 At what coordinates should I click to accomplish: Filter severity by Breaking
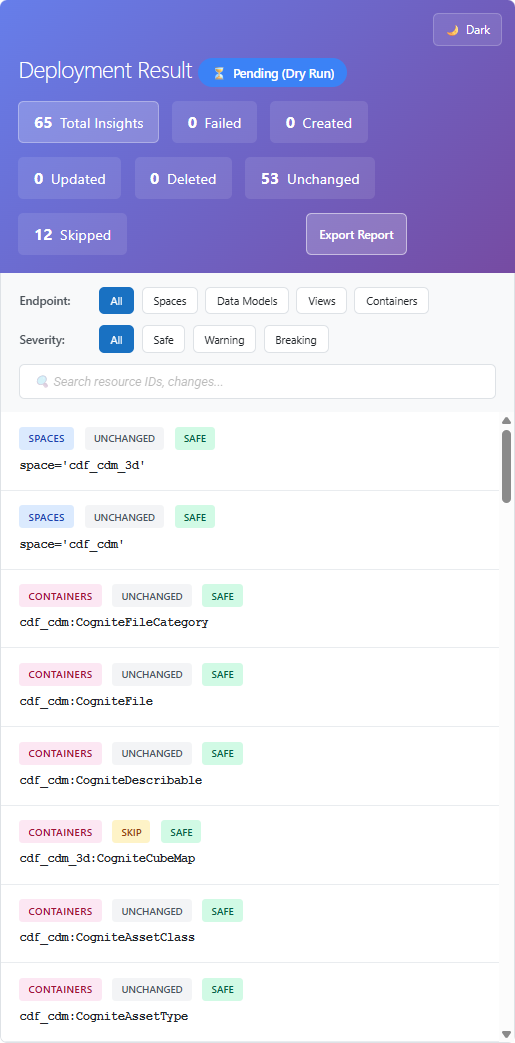[x=296, y=339]
